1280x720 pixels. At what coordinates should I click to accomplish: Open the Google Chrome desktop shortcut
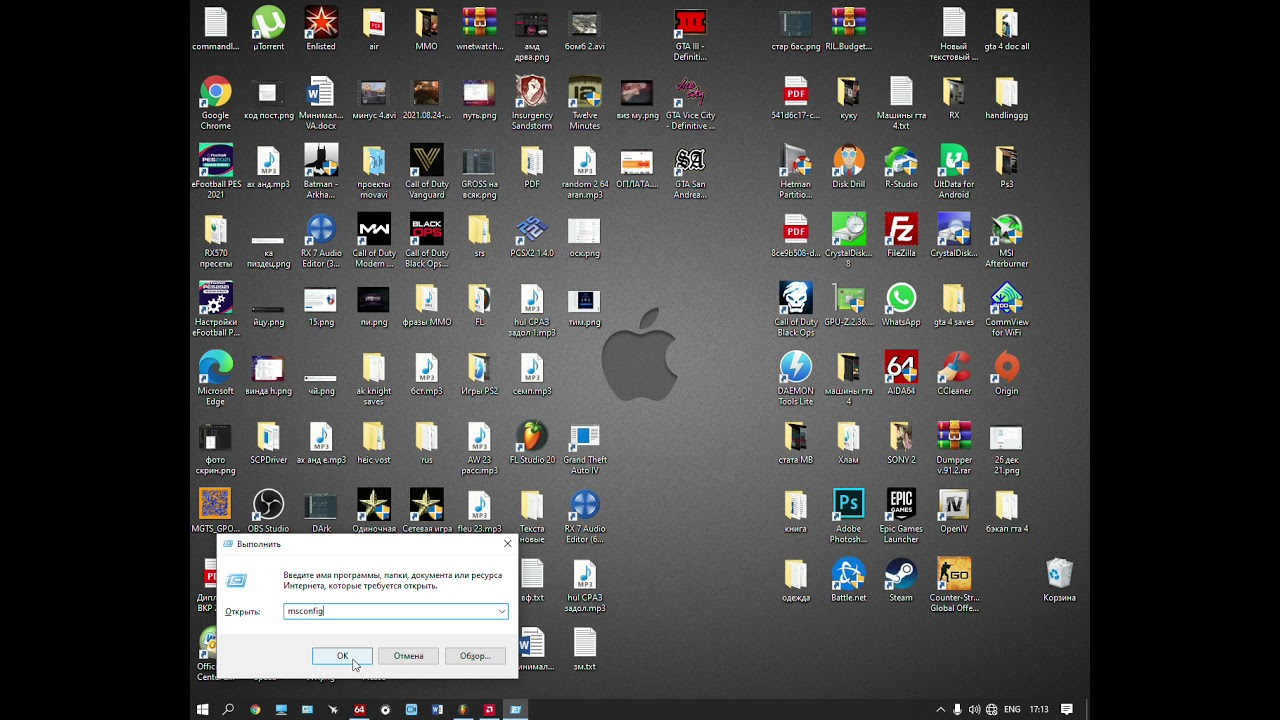point(215,103)
